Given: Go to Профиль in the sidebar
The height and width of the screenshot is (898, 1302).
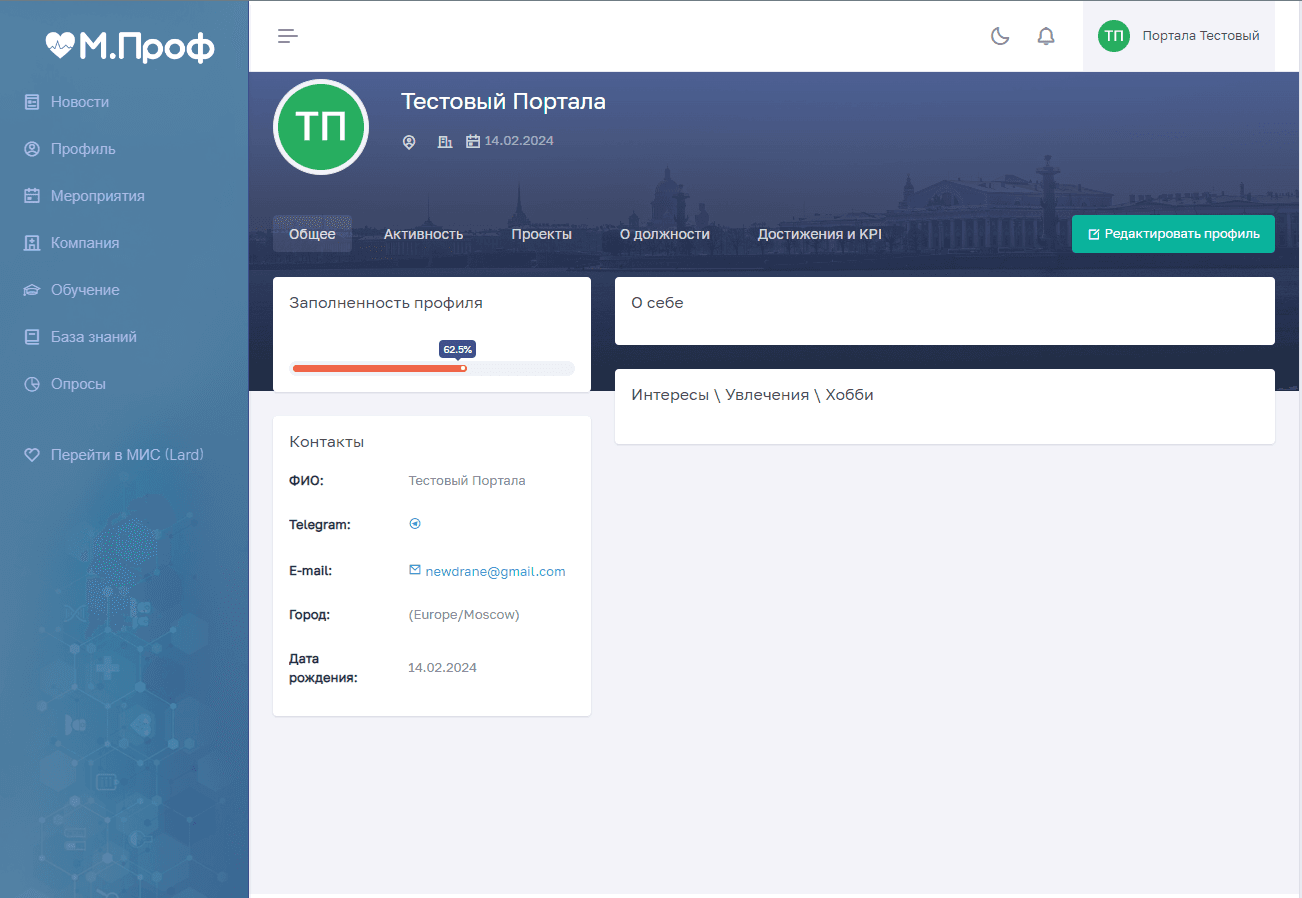Looking at the screenshot, I should [x=83, y=149].
